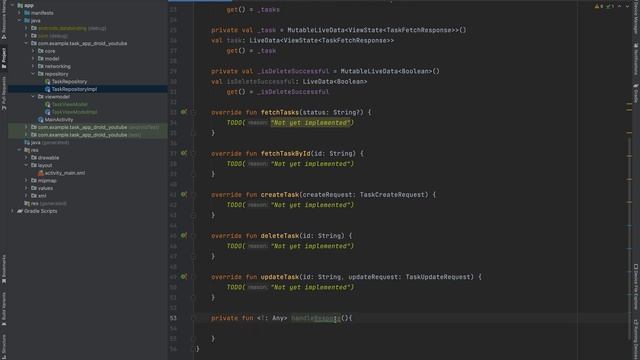Open the Gradle tool window tab
Screen dimensions: 640x360
pos(636,93)
